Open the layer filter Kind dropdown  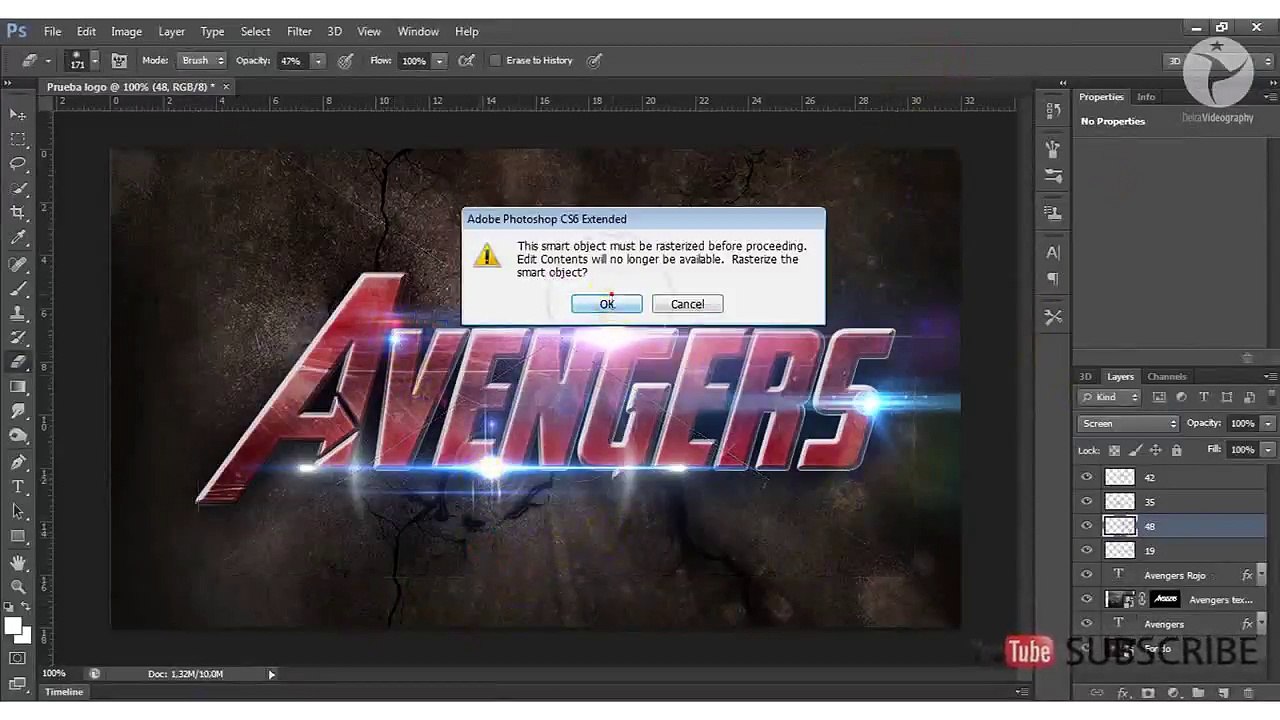coord(1110,397)
